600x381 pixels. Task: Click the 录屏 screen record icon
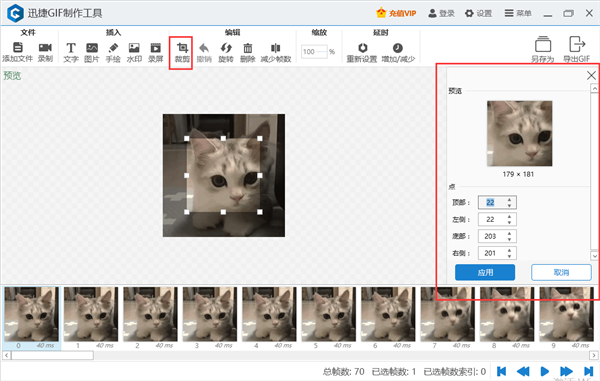[x=156, y=48]
